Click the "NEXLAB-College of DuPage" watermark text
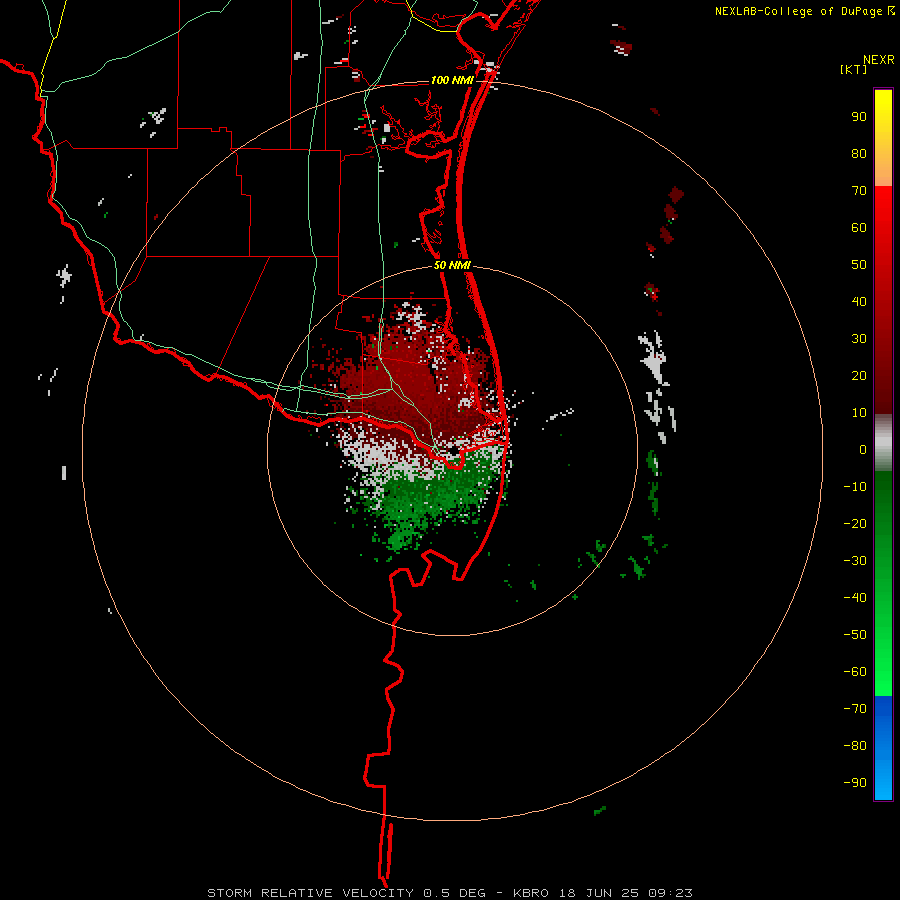900x900 pixels. tap(798, 11)
